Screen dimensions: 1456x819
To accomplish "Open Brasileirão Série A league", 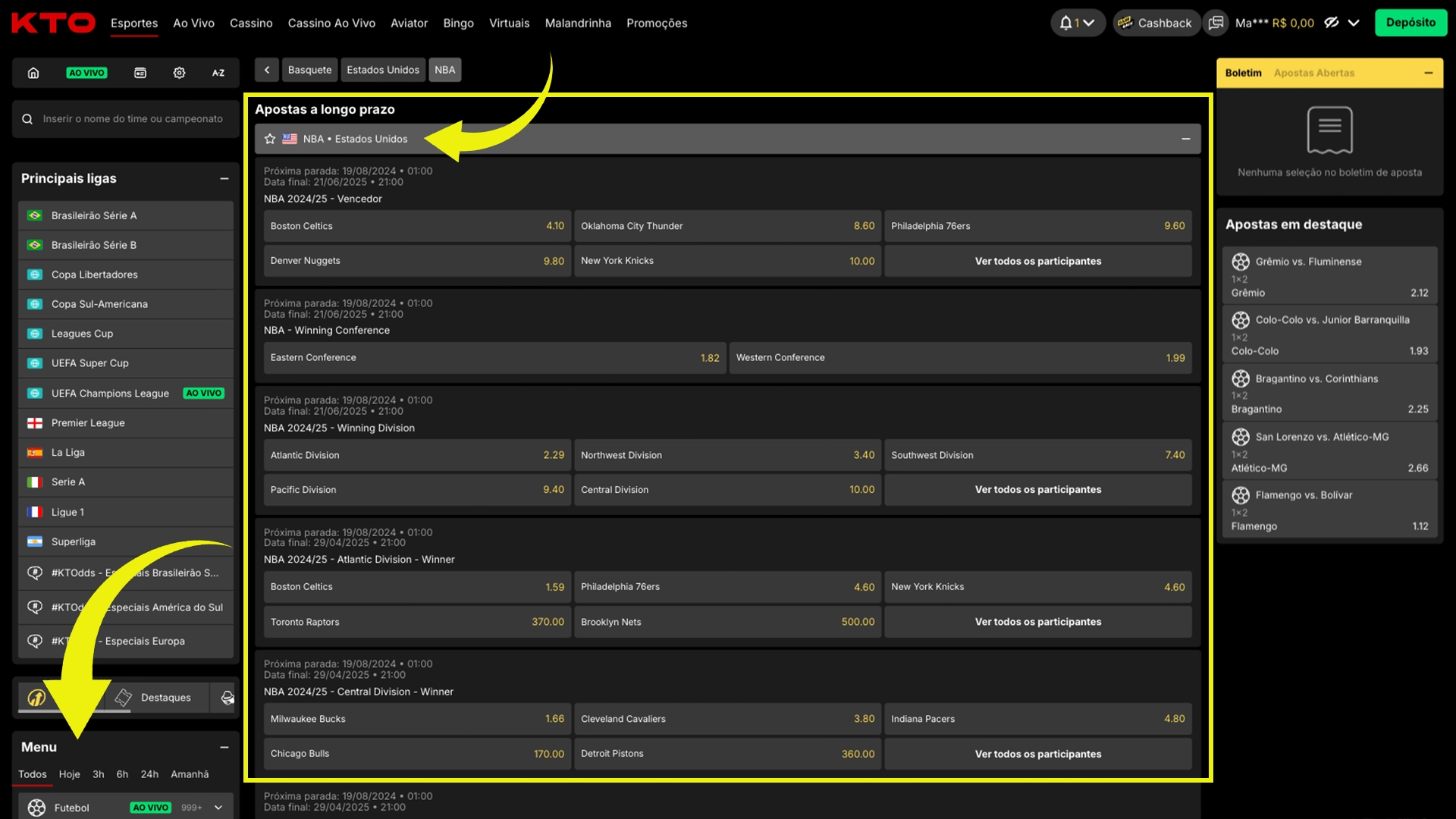I will click(126, 215).
